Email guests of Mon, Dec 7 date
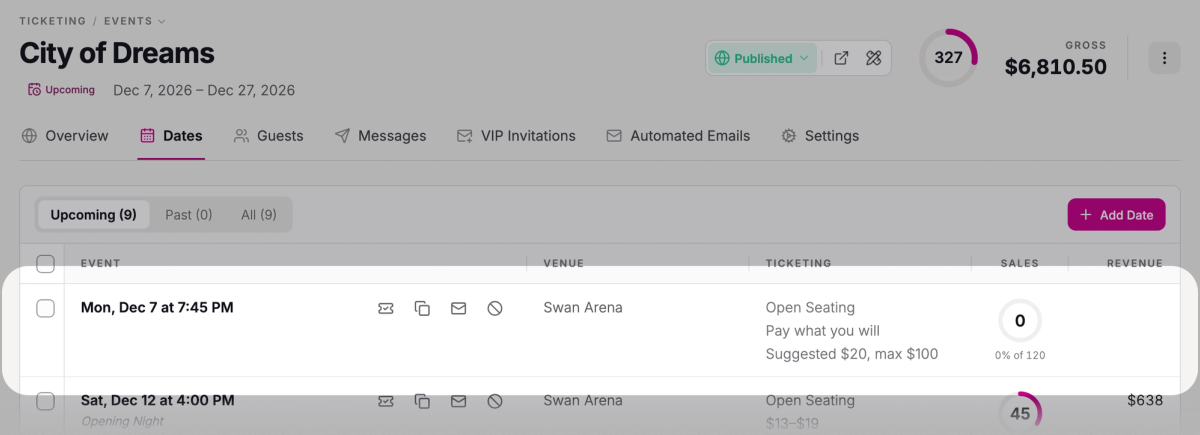1200x435 pixels. click(x=458, y=308)
